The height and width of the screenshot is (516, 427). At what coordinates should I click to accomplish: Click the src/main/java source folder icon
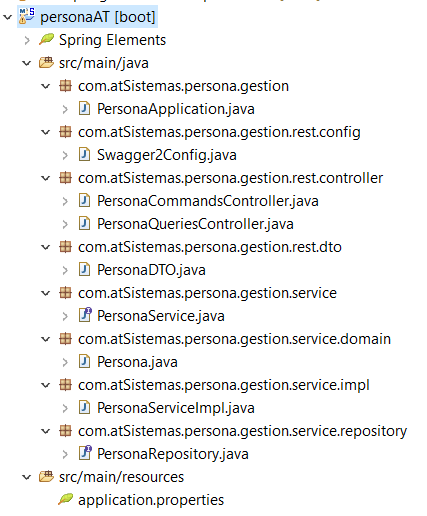coord(46,62)
